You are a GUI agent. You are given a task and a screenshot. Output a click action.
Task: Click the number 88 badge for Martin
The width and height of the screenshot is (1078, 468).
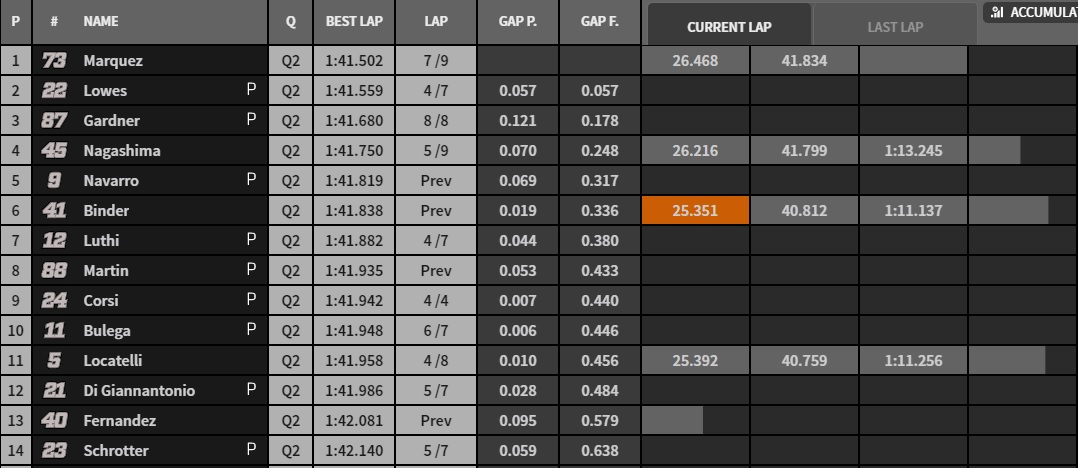[54, 271]
